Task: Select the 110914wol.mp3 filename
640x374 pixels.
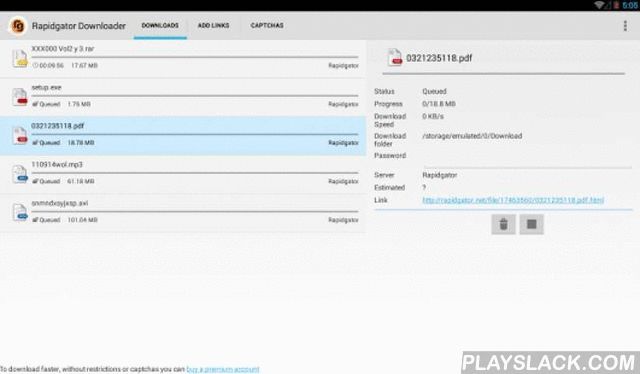Action: coord(57,165)
